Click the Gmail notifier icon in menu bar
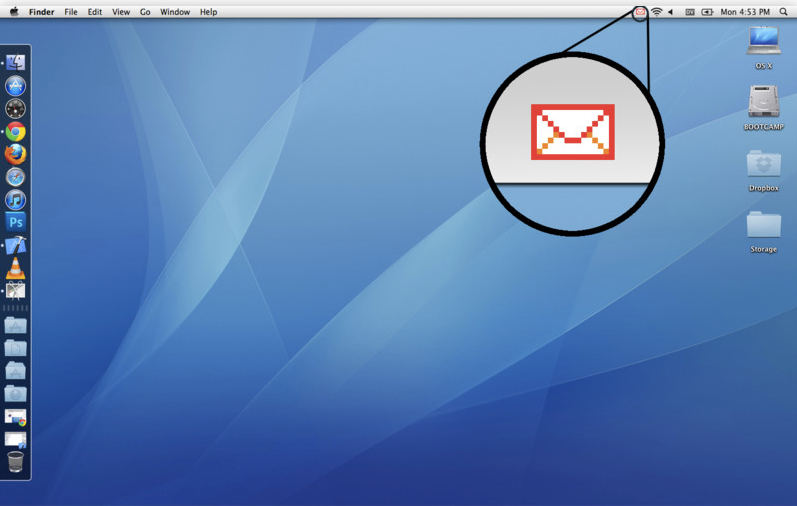 pos(640,12)
